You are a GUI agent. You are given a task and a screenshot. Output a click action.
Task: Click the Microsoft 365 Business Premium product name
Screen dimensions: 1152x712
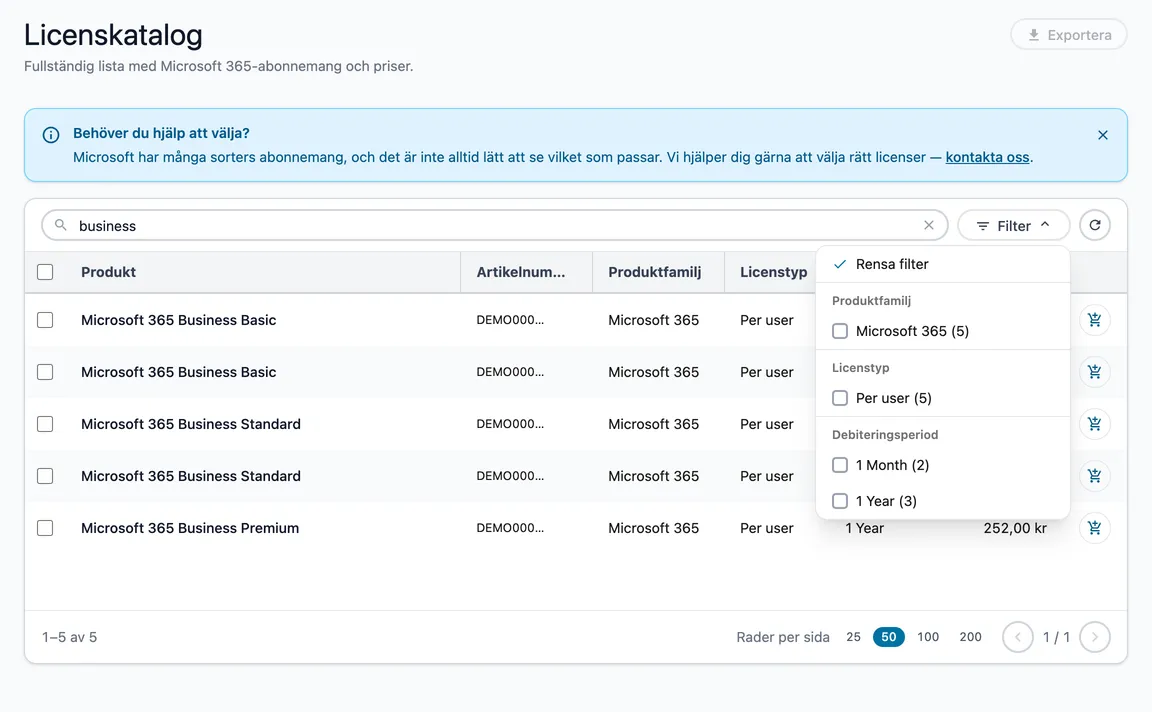pos(190,528)
